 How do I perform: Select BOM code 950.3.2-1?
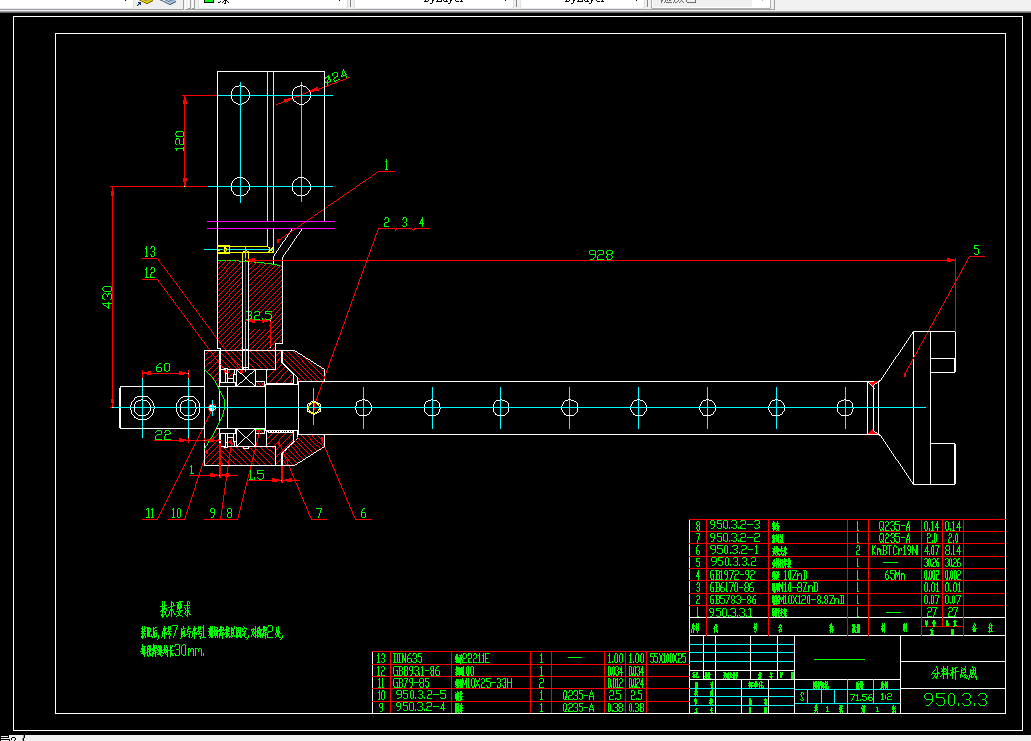point(734,550)
